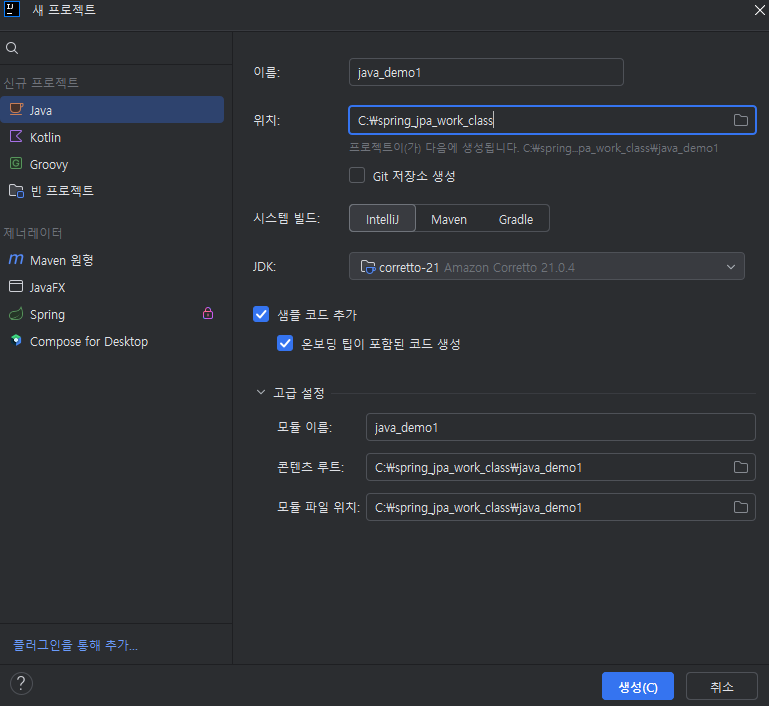
Task: Open 플러그인을 통해 추가... link
Action: 75,645
